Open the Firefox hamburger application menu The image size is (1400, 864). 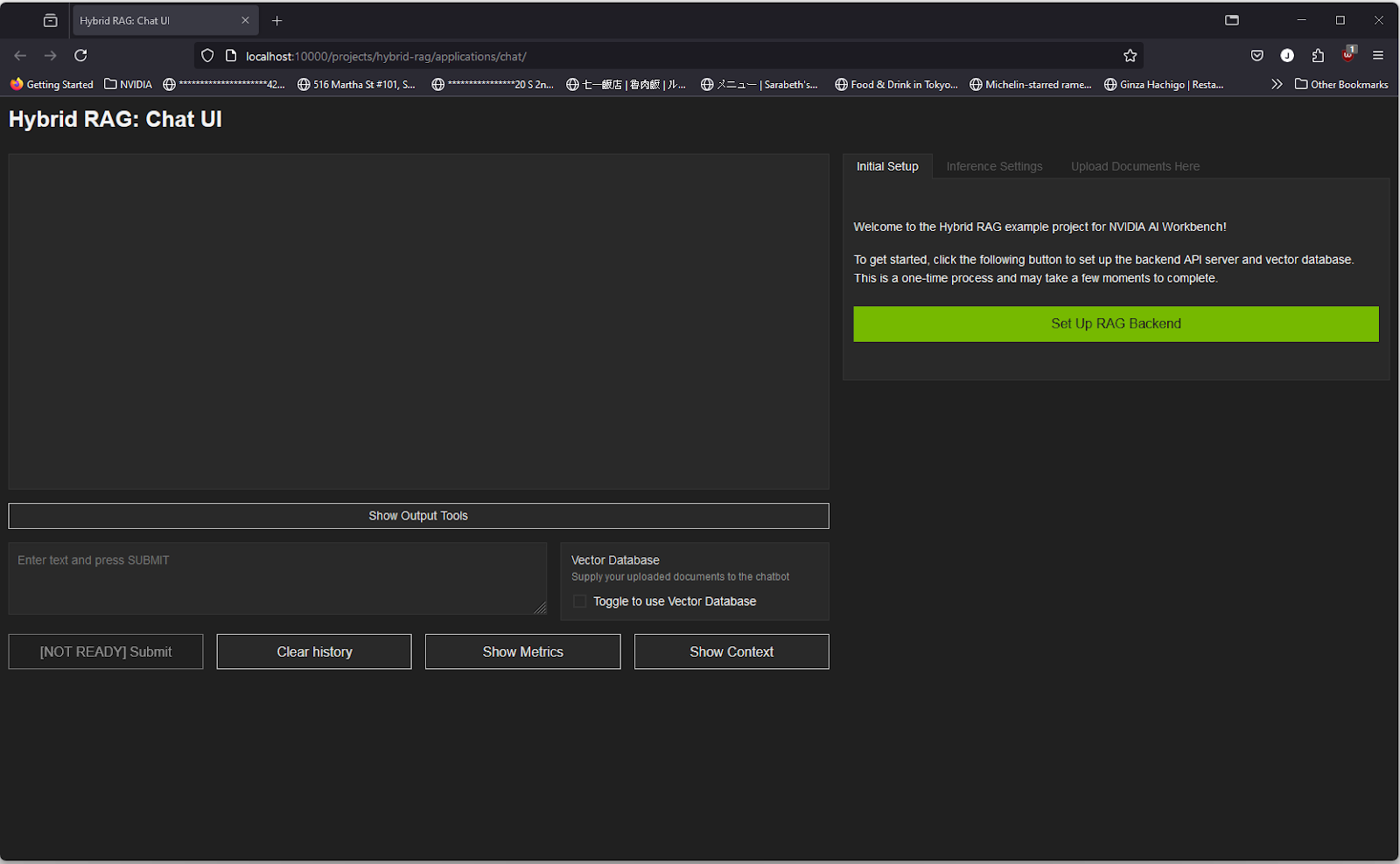[x=1377, y=56]
